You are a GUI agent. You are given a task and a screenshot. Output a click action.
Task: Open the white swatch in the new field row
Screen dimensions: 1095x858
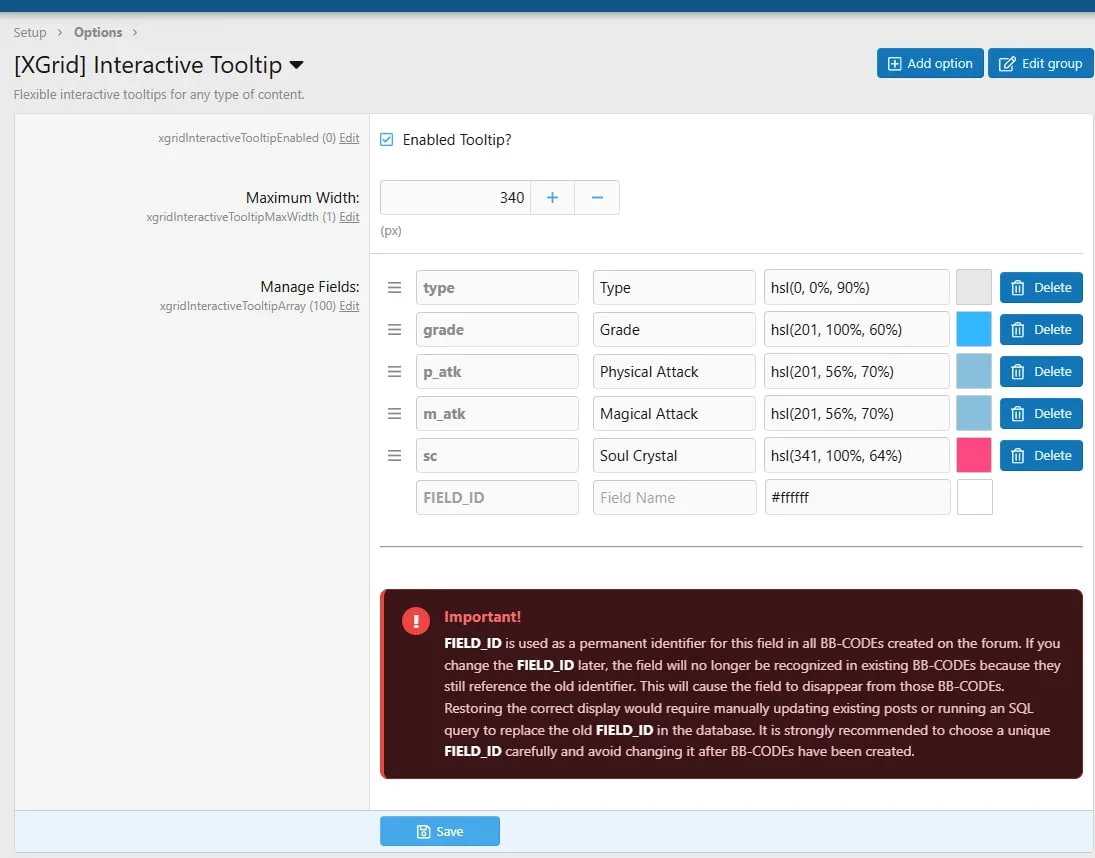[975, 497]
